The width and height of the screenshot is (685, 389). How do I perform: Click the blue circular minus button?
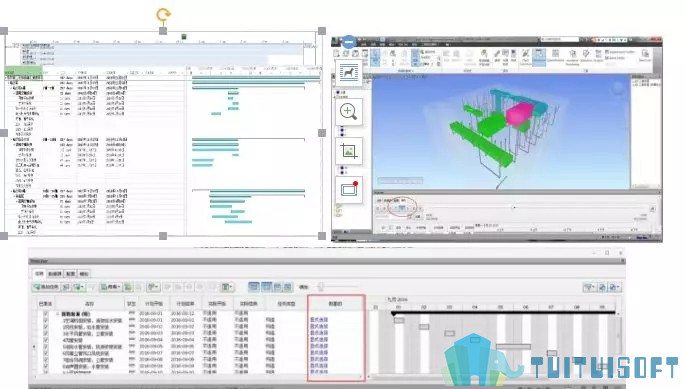tap(349, 42)
